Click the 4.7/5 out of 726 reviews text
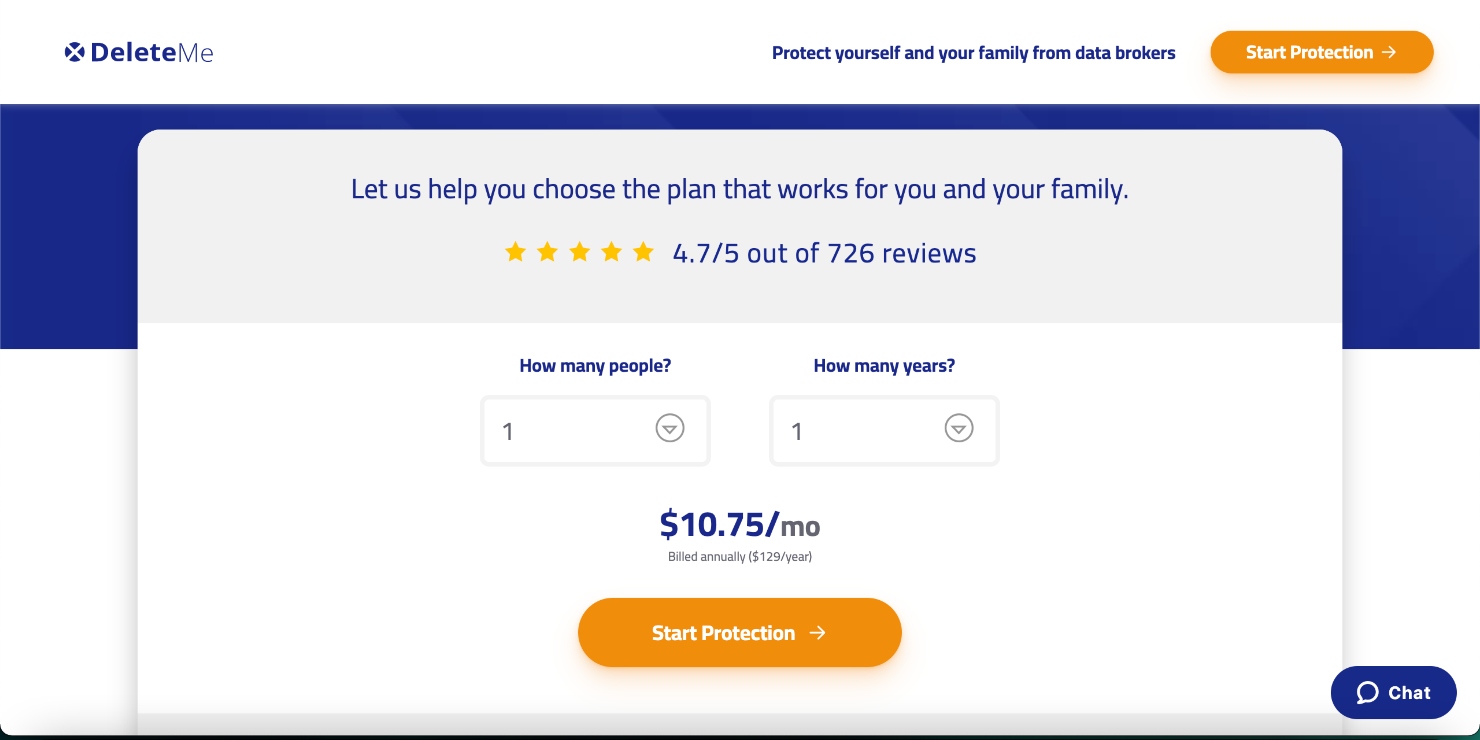1480x740 pixels. tap(824, 253)
